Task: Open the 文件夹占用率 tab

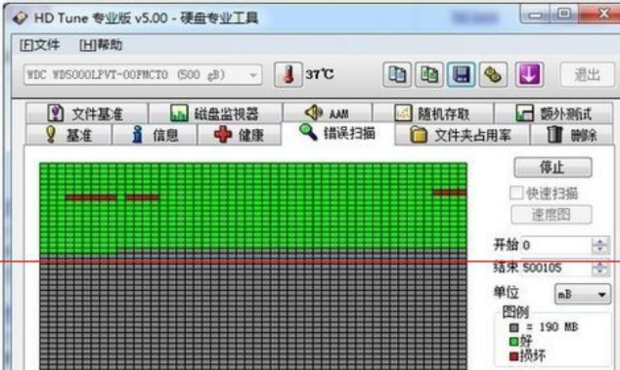Action: 461,135
